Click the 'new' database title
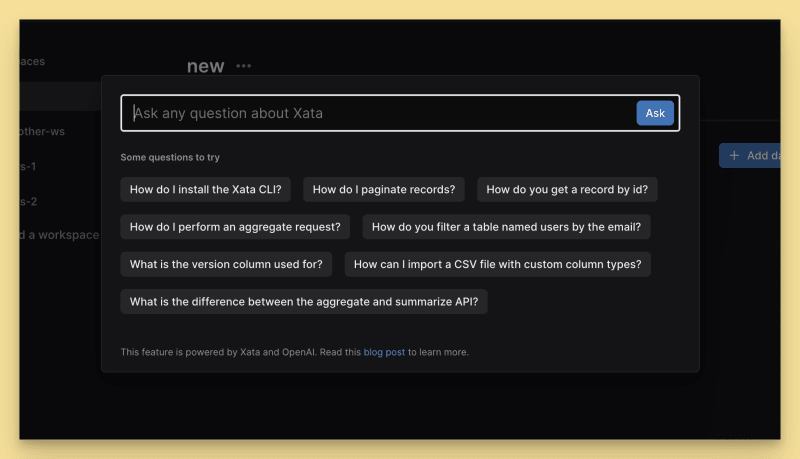The height and width of the screenshot is (459, 800). tap(205, 66)
